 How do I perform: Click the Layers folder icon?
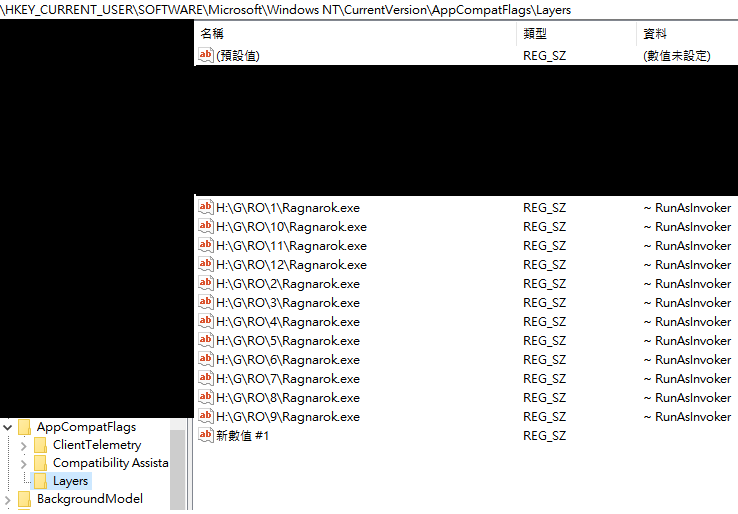click(40, 481)
